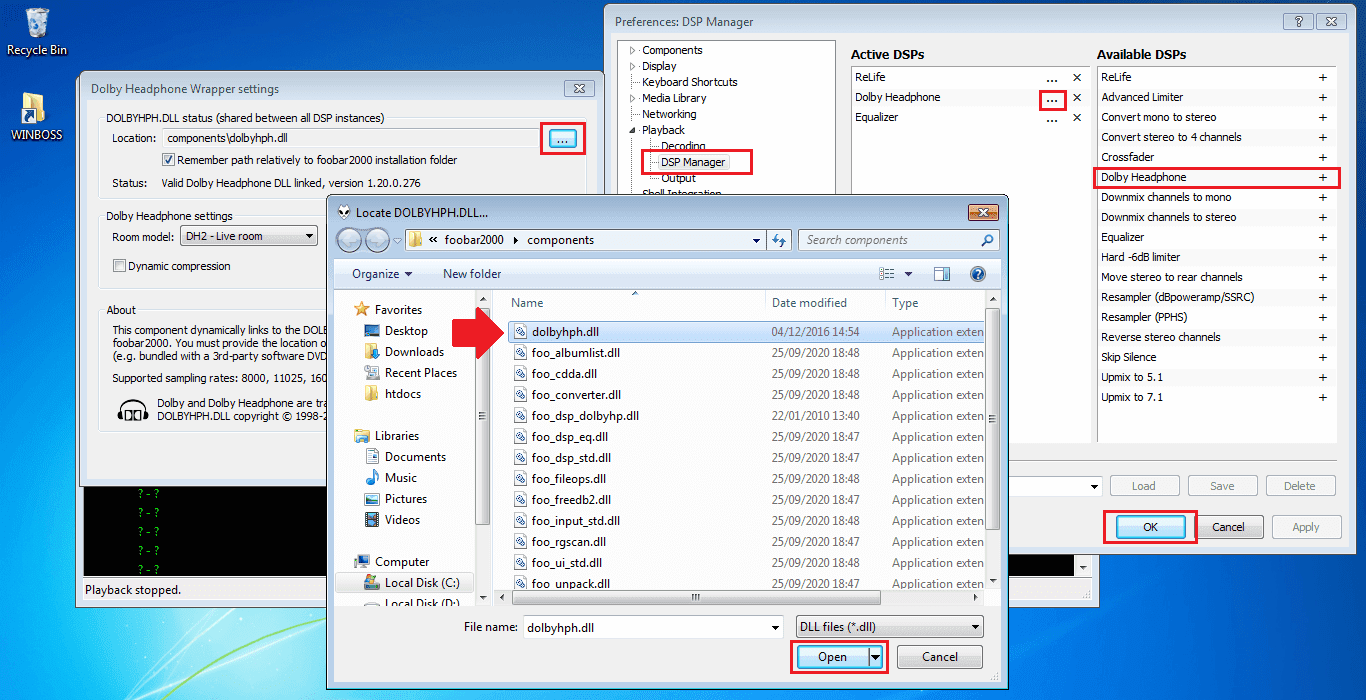Select Networking in preferences tree
The width and height of the screenshot is (1366, 700).
tap(669, 114)
